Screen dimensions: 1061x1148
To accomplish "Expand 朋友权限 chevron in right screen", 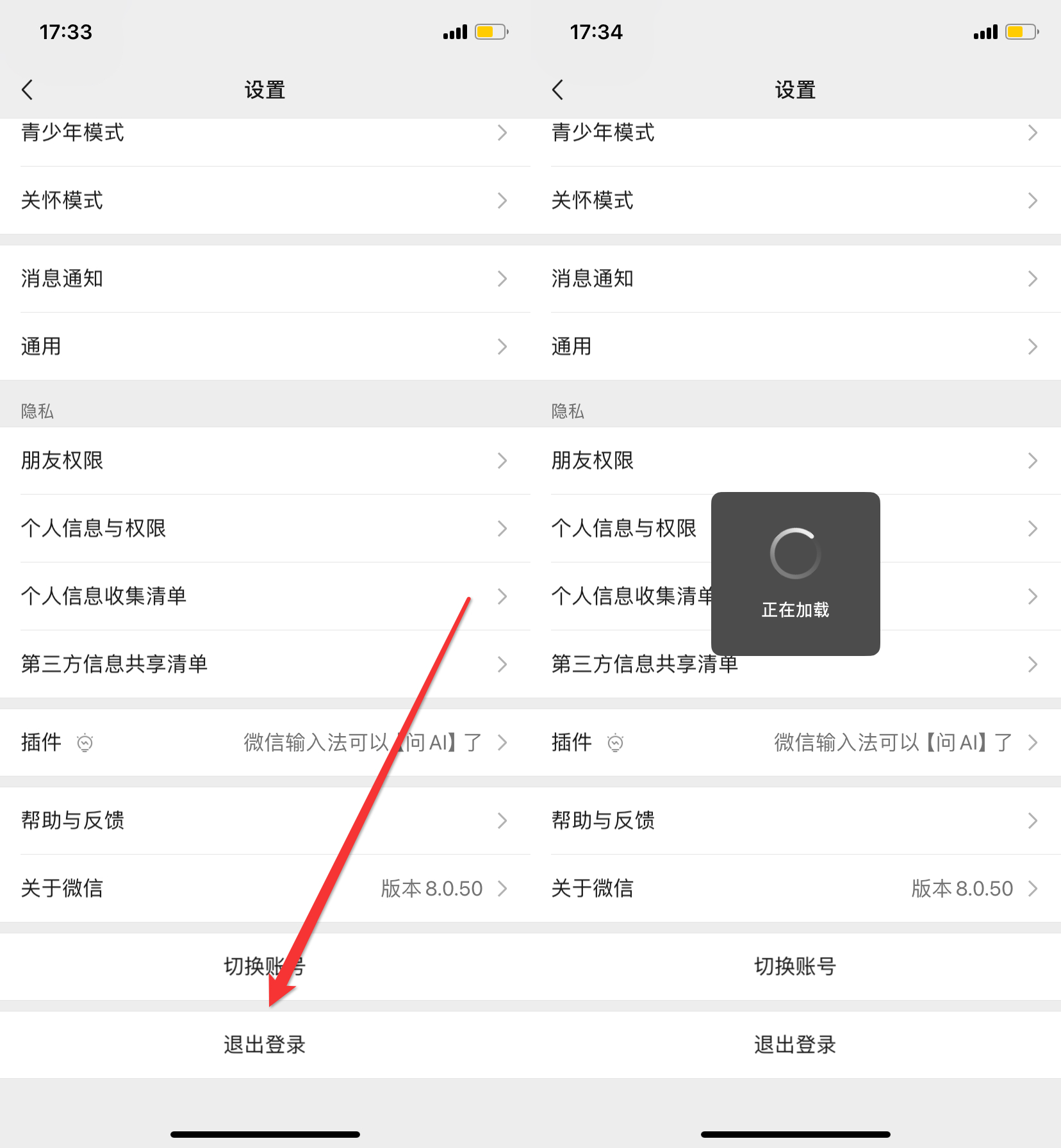I will pyautogui.click(x=1033, y=461).
